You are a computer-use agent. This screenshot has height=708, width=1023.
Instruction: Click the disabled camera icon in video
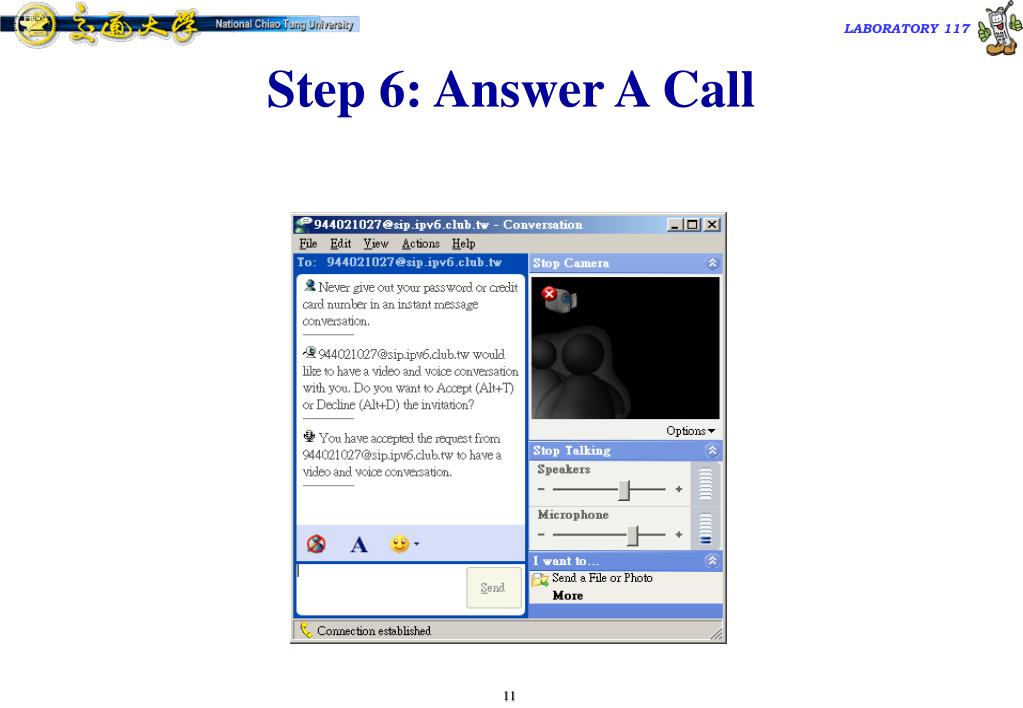click(x=559, y=299)
